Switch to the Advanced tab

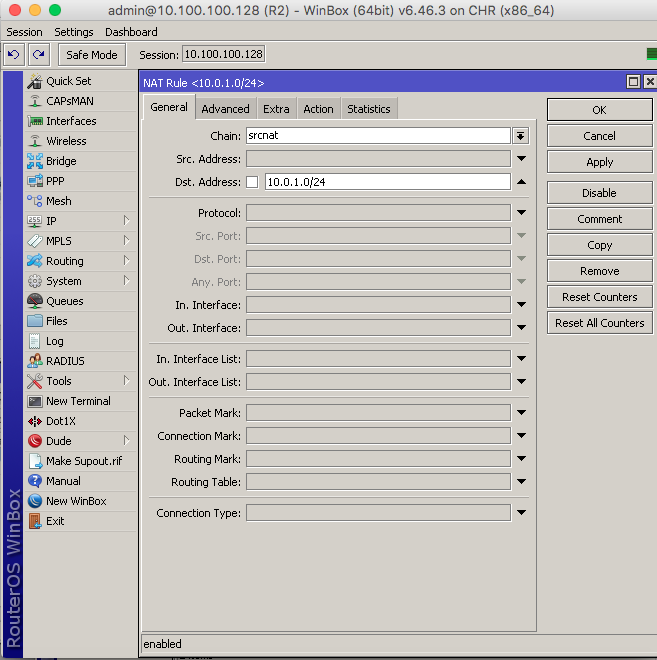[x=225, y=109]
